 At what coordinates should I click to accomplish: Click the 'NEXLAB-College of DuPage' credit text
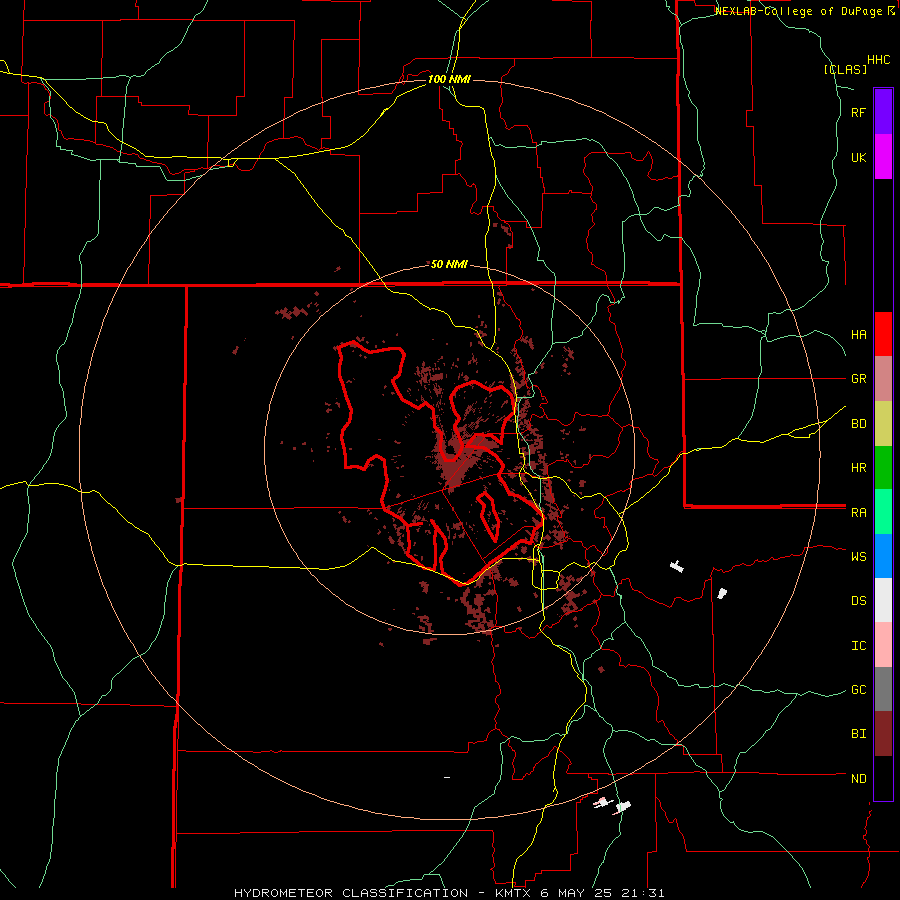(x=800, y=11)
